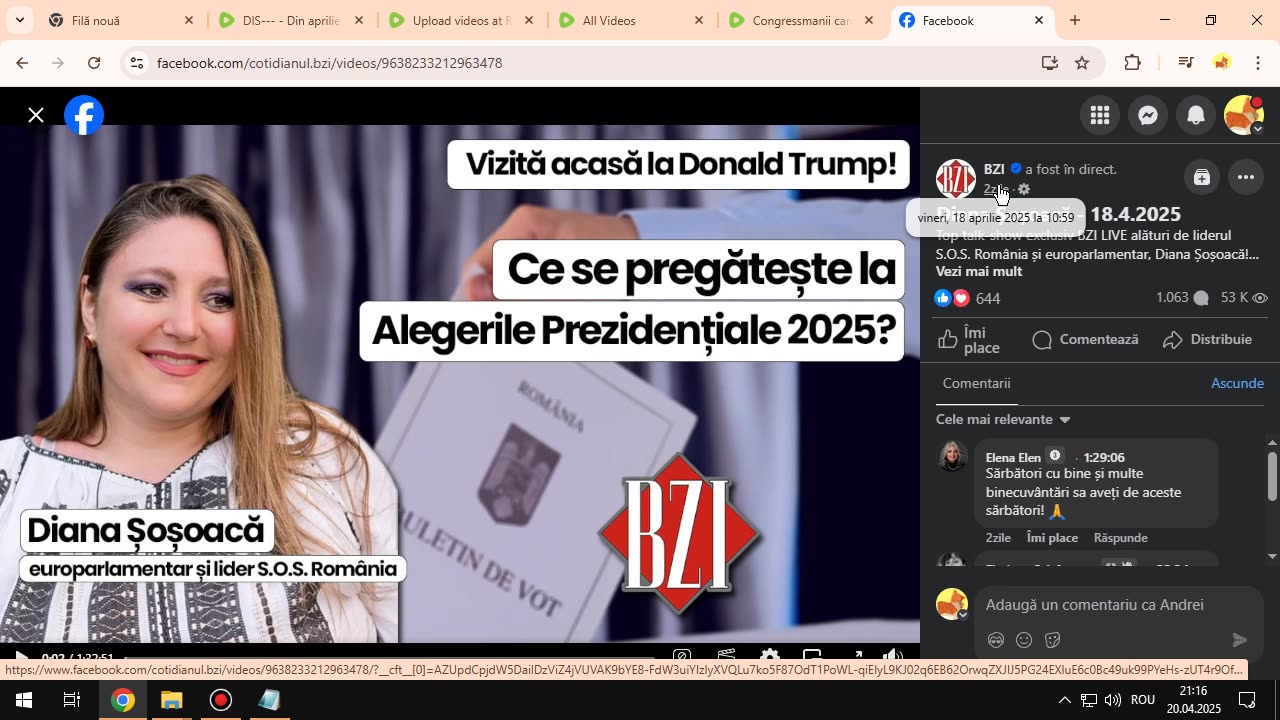Reply to Elena Elen with 'Răspunde'
Screen dimensions: 1280x720
[1120, 538]
